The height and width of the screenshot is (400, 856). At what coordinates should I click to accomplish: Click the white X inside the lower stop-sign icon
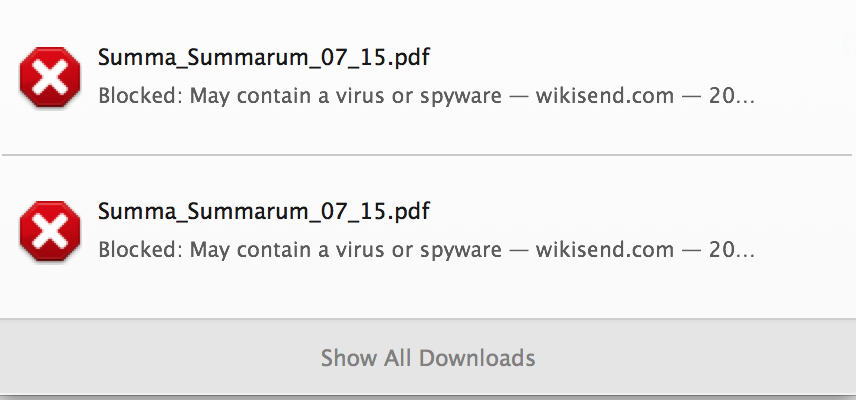(x=50, y=231)
